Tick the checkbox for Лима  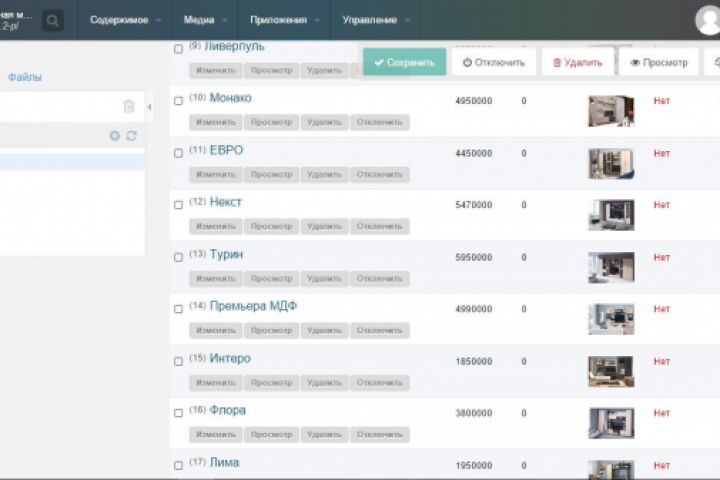coord(179,465)
